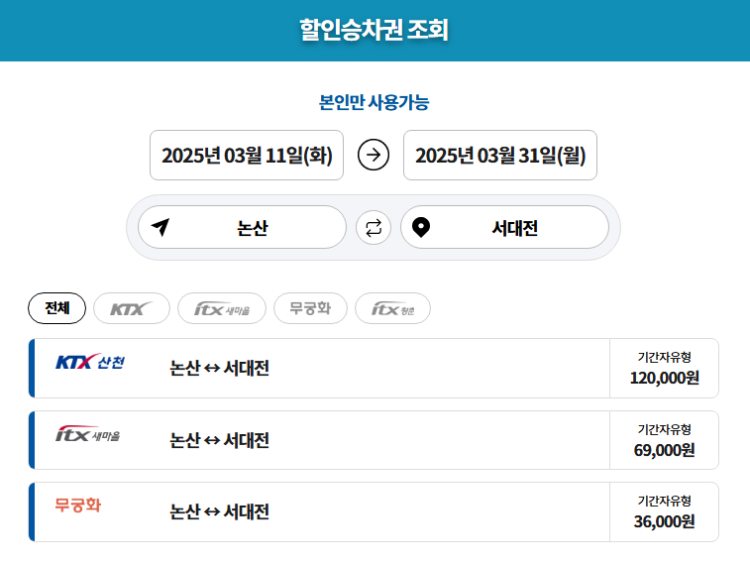
Task: Filter results by 무궁화 tab
Action: coord(310,308)
